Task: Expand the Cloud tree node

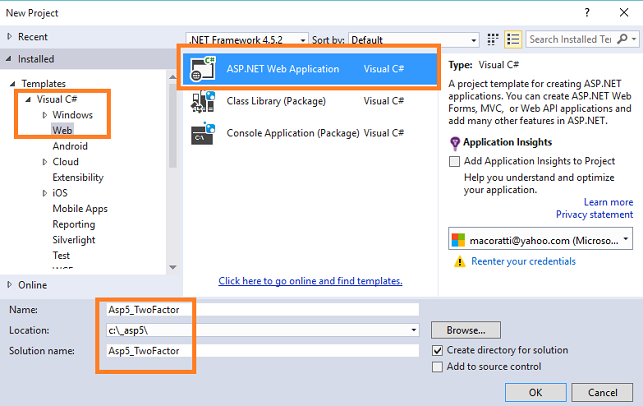Action: pos(45,162)
